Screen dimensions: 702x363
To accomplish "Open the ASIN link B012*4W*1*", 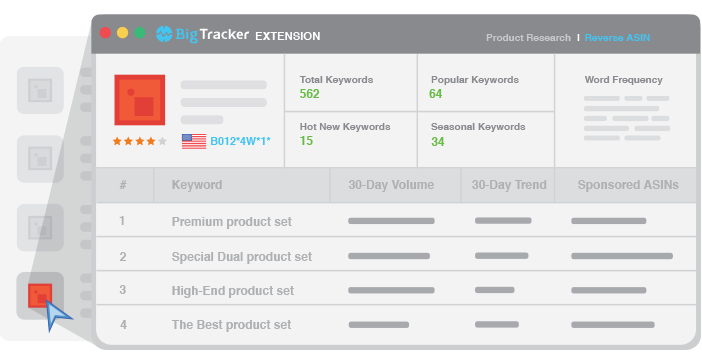I will (x=240, y=141).
